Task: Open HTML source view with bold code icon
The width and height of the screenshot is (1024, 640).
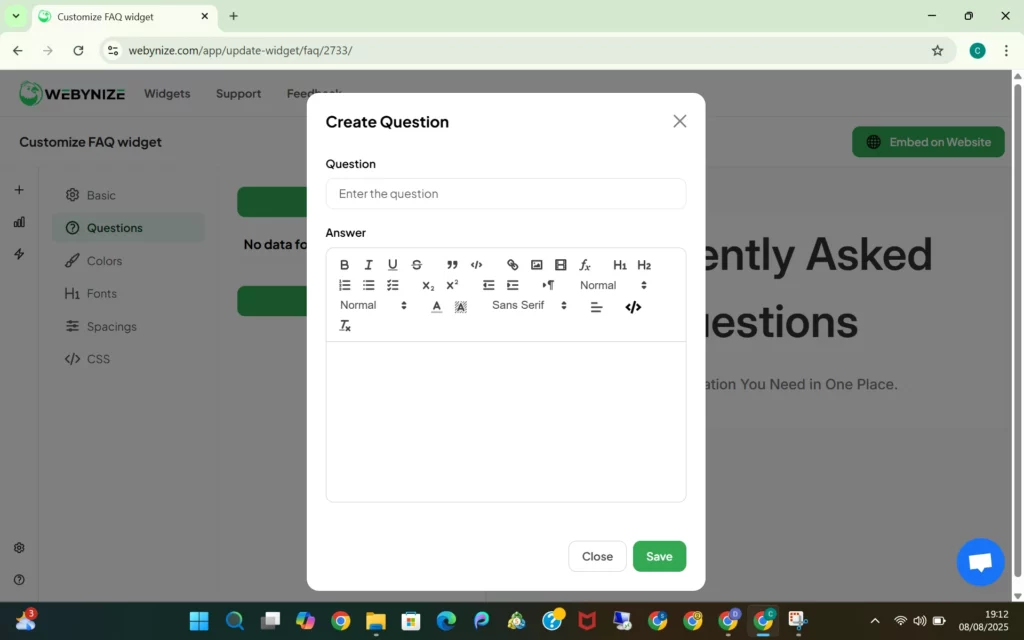Action: [633, 306]
